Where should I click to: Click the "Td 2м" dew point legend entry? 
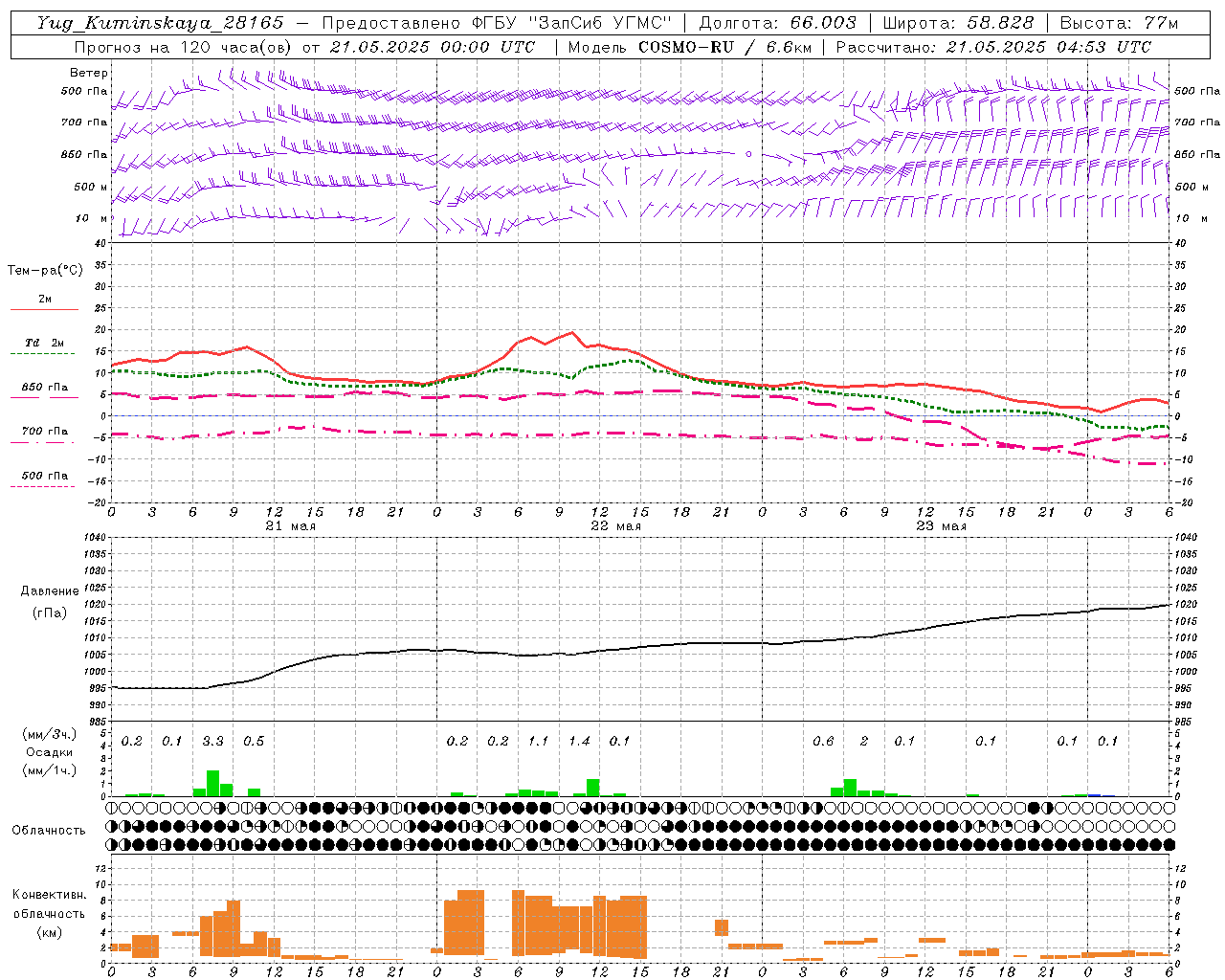pyautogui.click(x=45, y=343)
